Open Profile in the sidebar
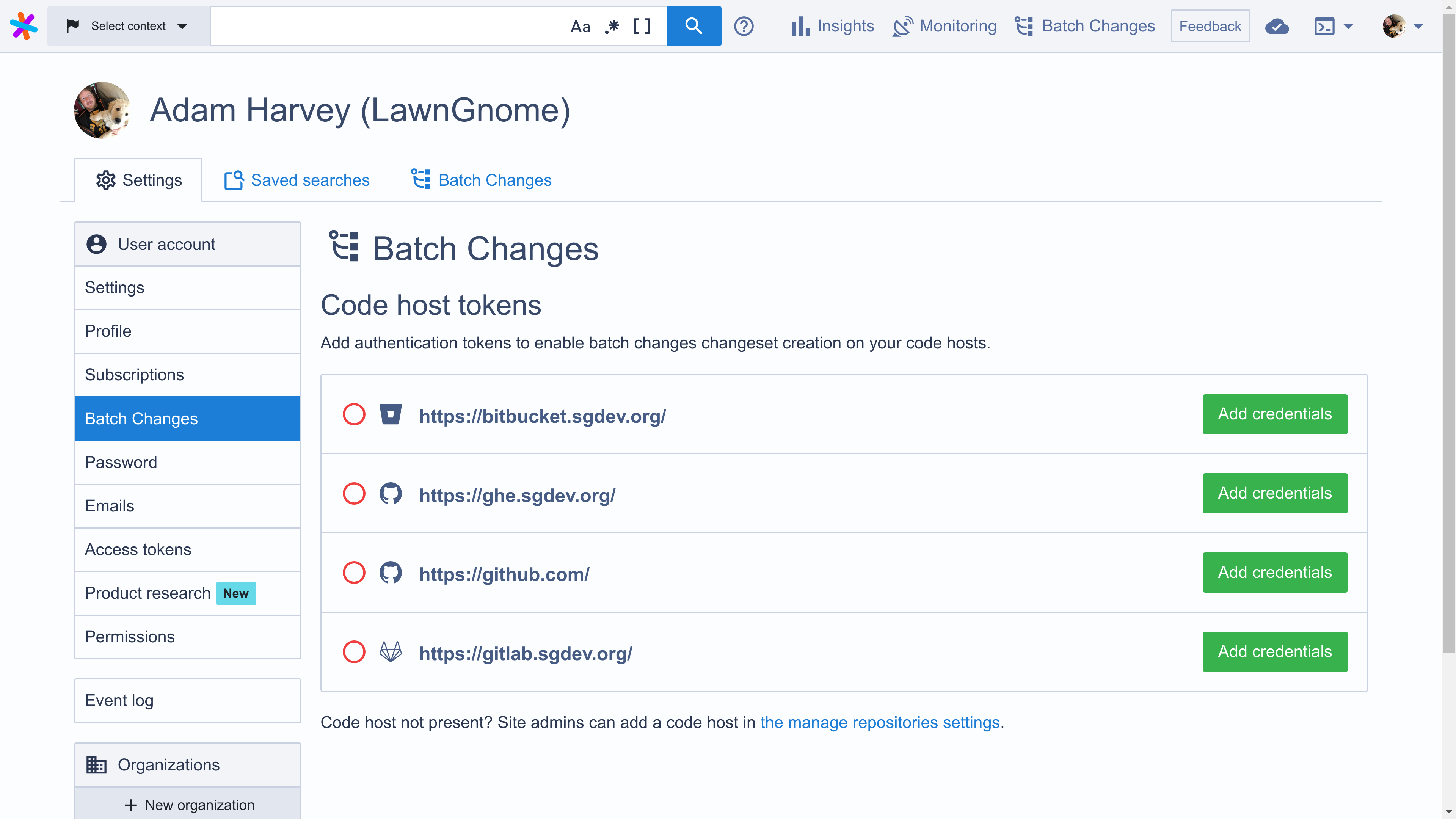This screenshot has height=819, width=1456. point(188,331)
